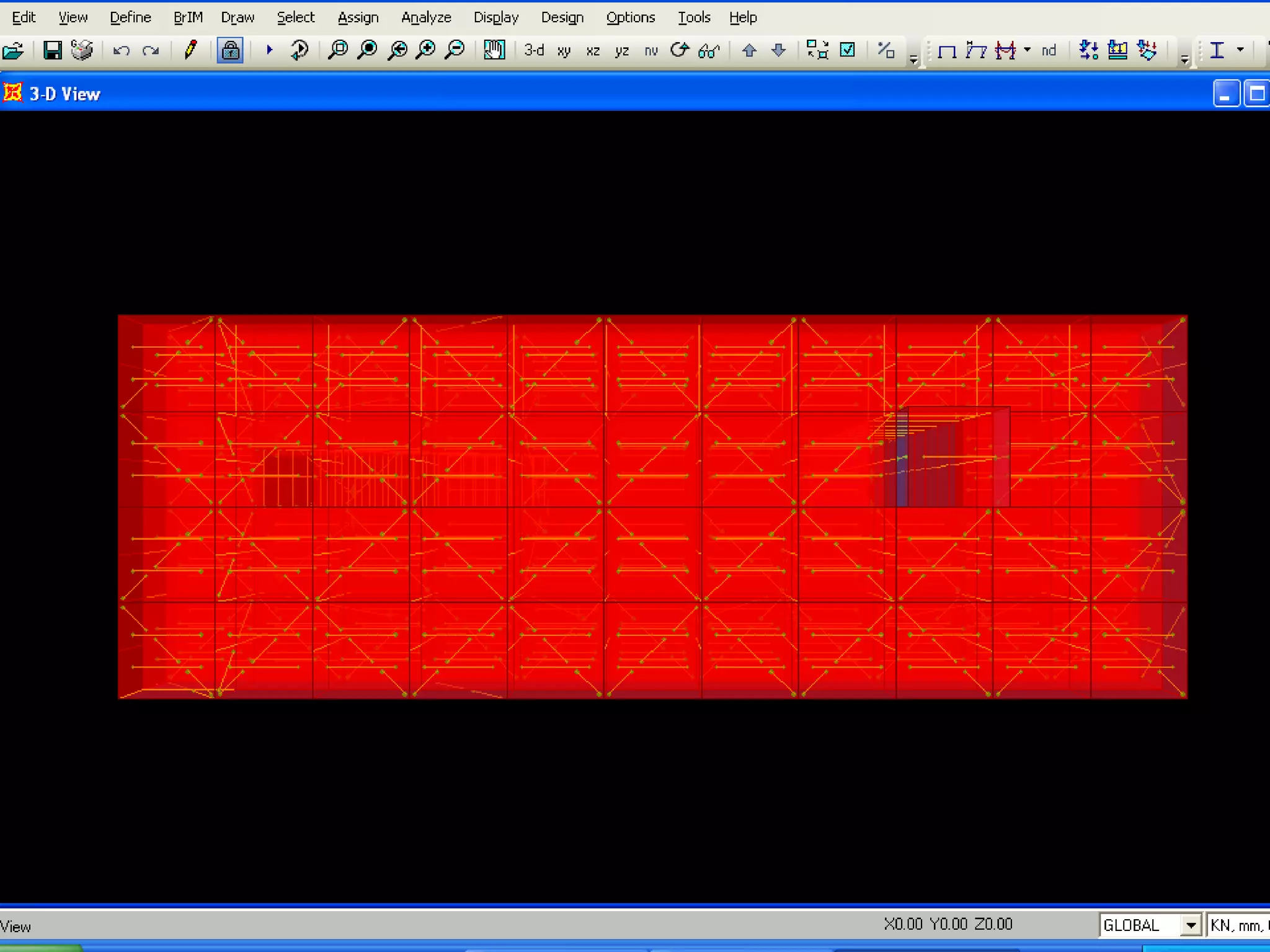Click the Set Display Options checkmark icon
1270x952 pixels.
pyautogui.click(x=847, y=50)
